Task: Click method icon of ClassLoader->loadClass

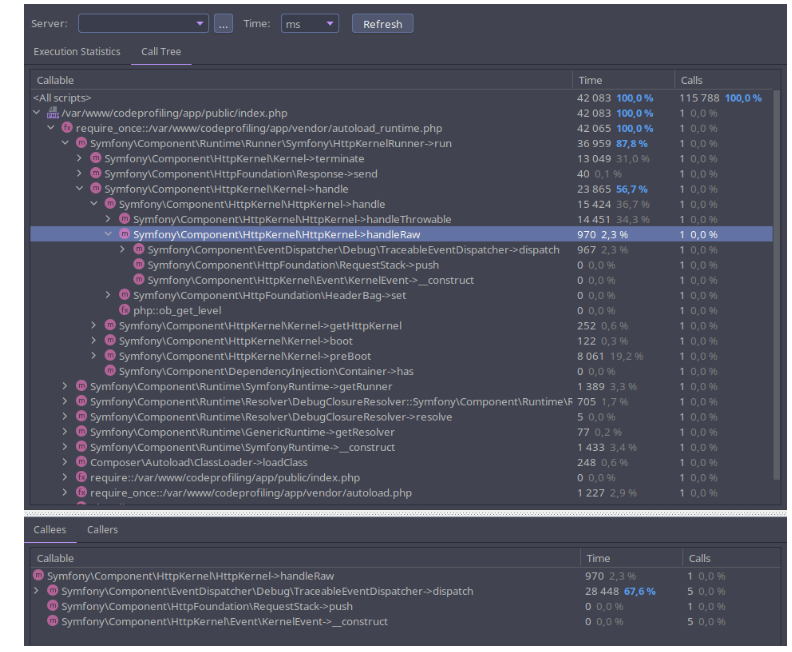Action: click(81, 462)
